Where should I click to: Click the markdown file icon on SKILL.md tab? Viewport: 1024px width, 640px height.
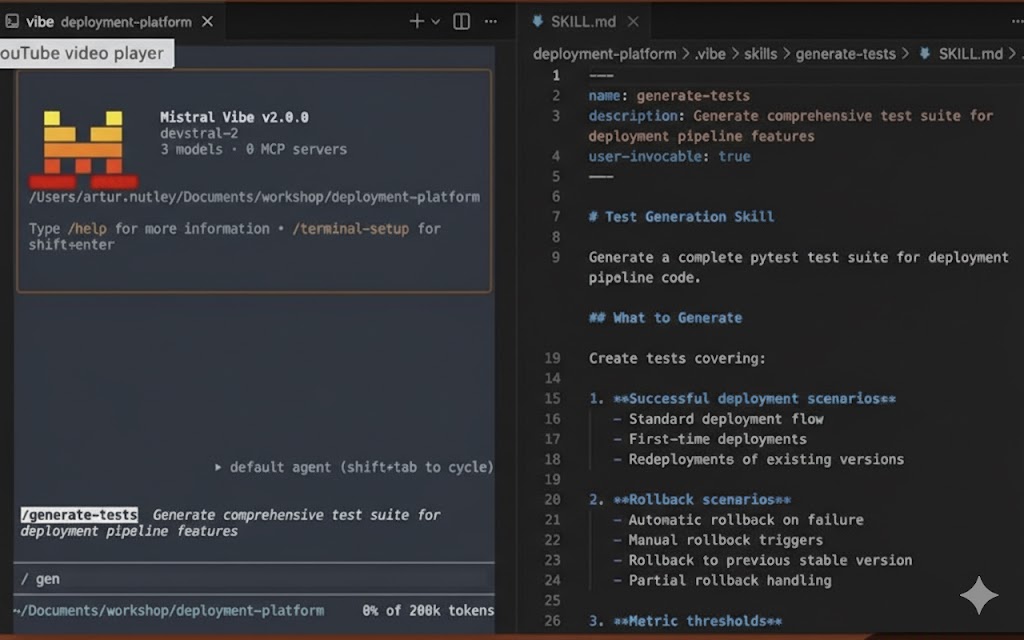coord(538,21)
